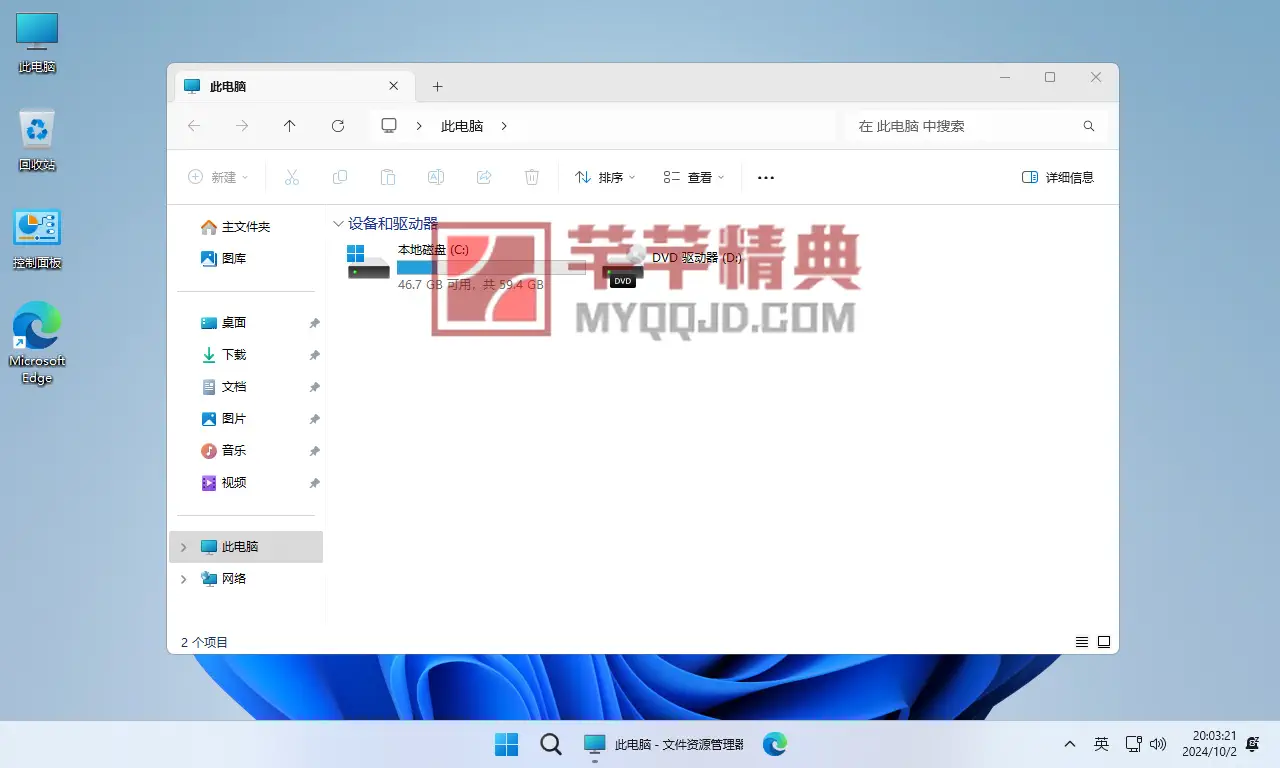Image resolution: width=1280 pixels, height=768 pixels.
Task: Toggle the details pane (详细信息)
Action: point(1058,177)
